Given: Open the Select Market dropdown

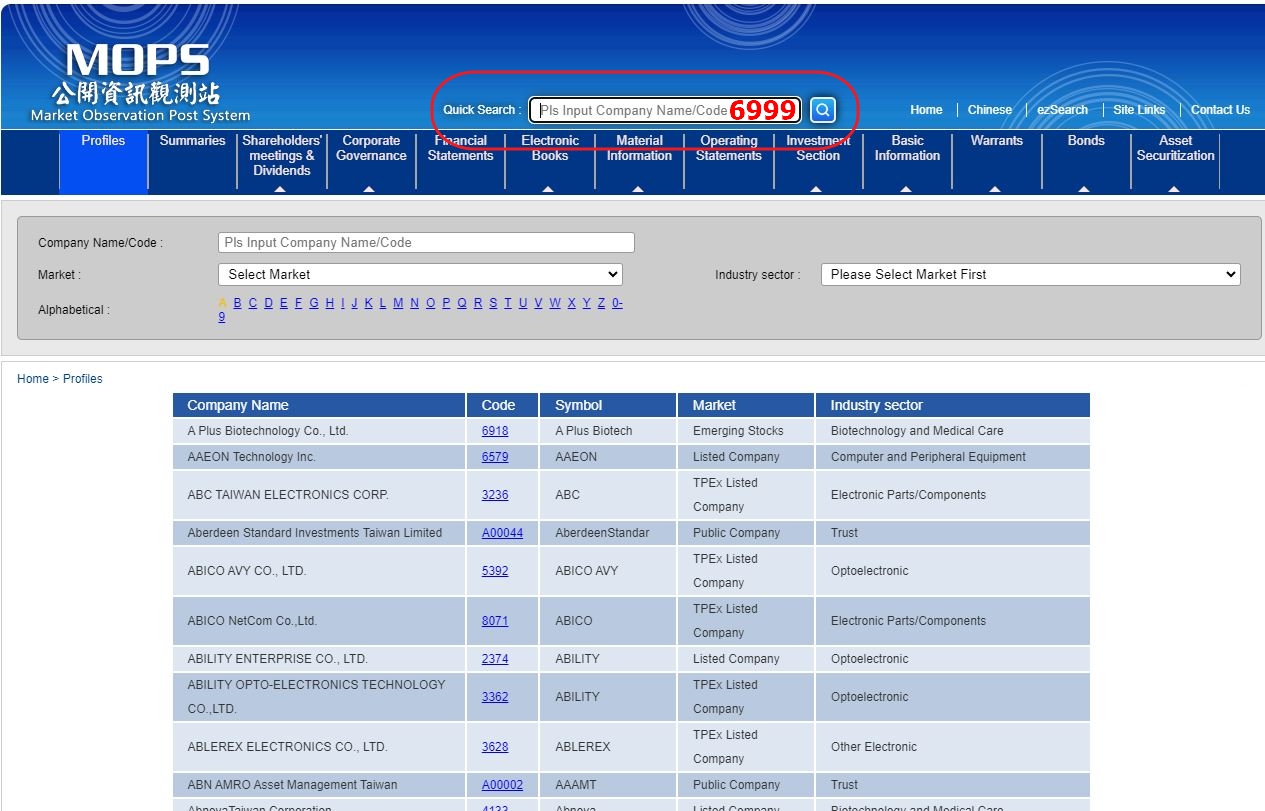Looking at the screenshot, I should (x=420, y=274).
